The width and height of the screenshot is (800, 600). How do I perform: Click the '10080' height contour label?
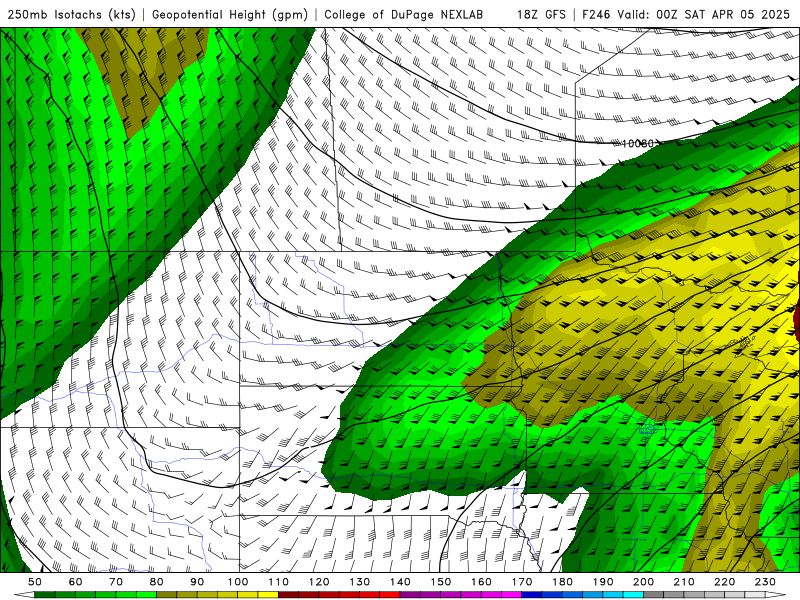click(638, 143)
